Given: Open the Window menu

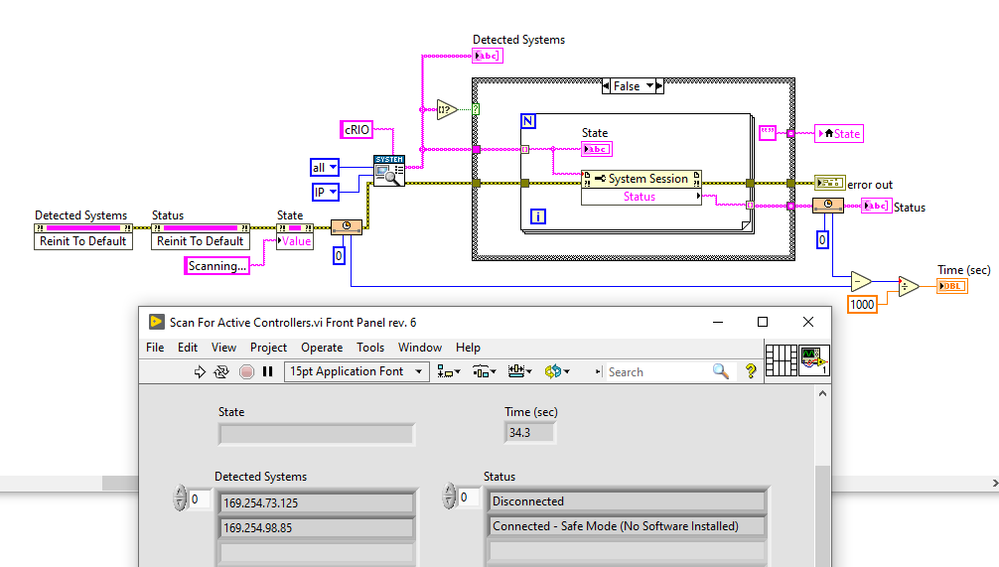Looking at the screenshot, I should click(420, 347).
